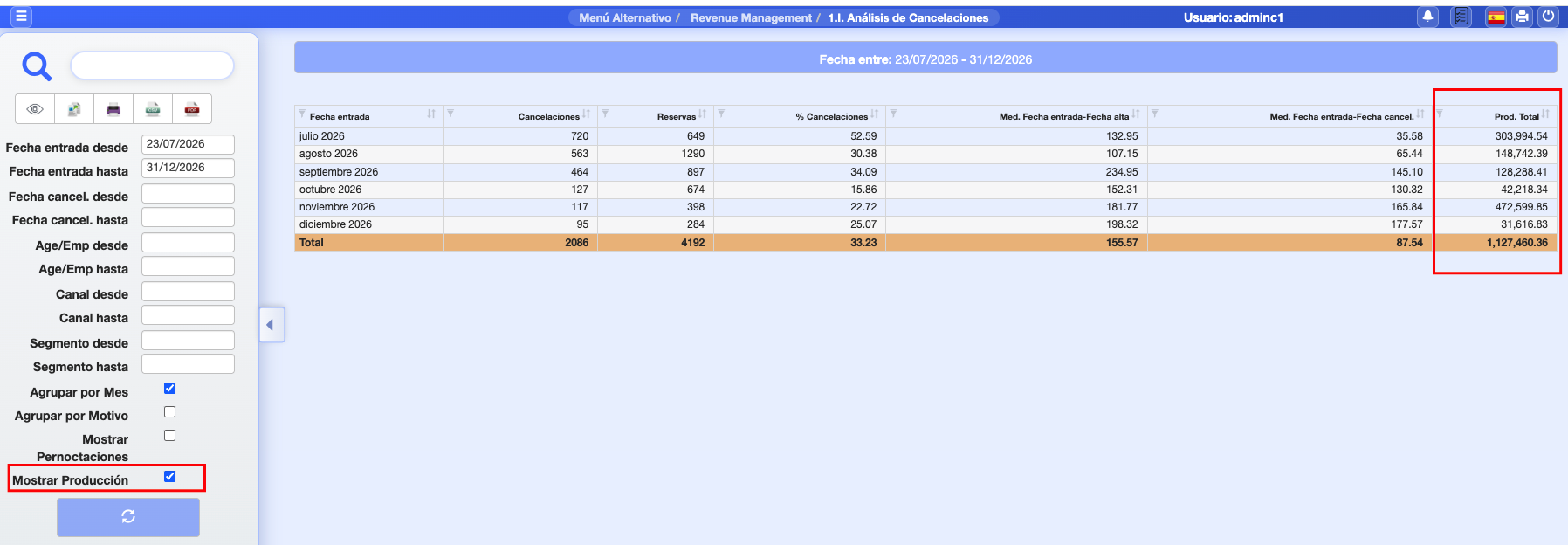Export report using the PDF icon
The image size is (1568, 545).
(x=192, y=109)
